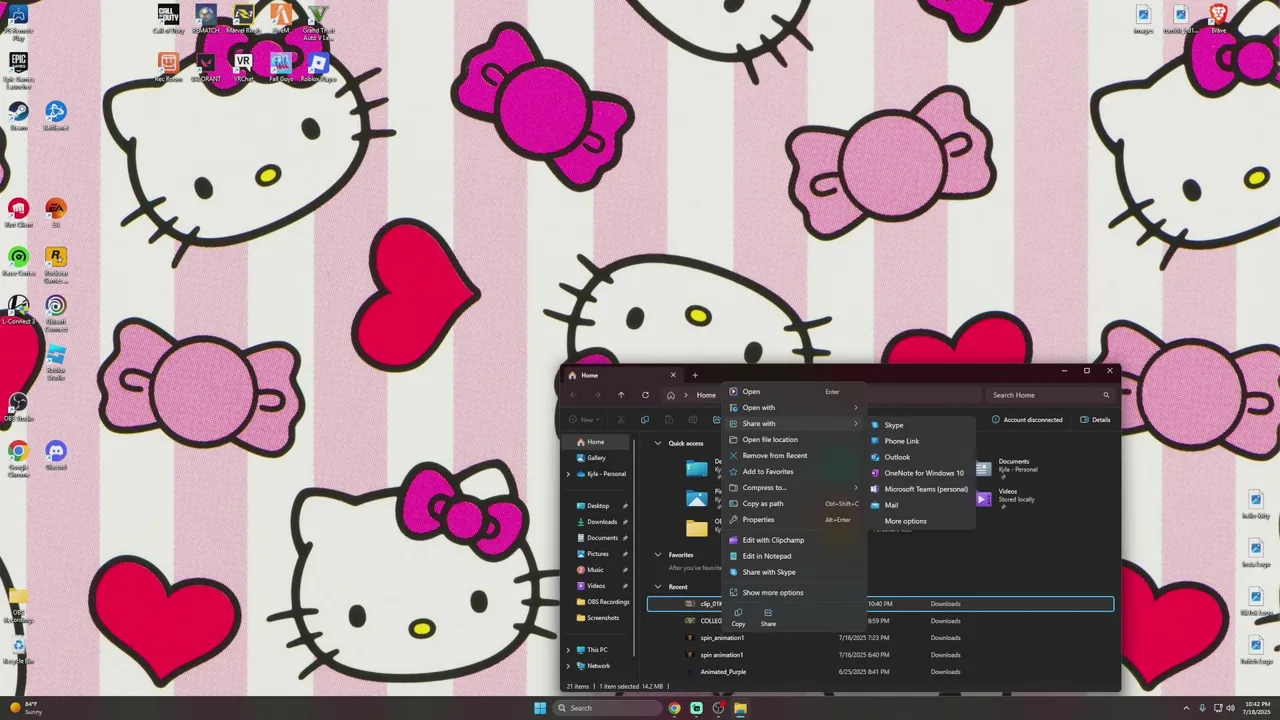Select the Roblox Studio desktop shortcut
Viewport: 1280px width, 720px height.
tap(56, 362)
